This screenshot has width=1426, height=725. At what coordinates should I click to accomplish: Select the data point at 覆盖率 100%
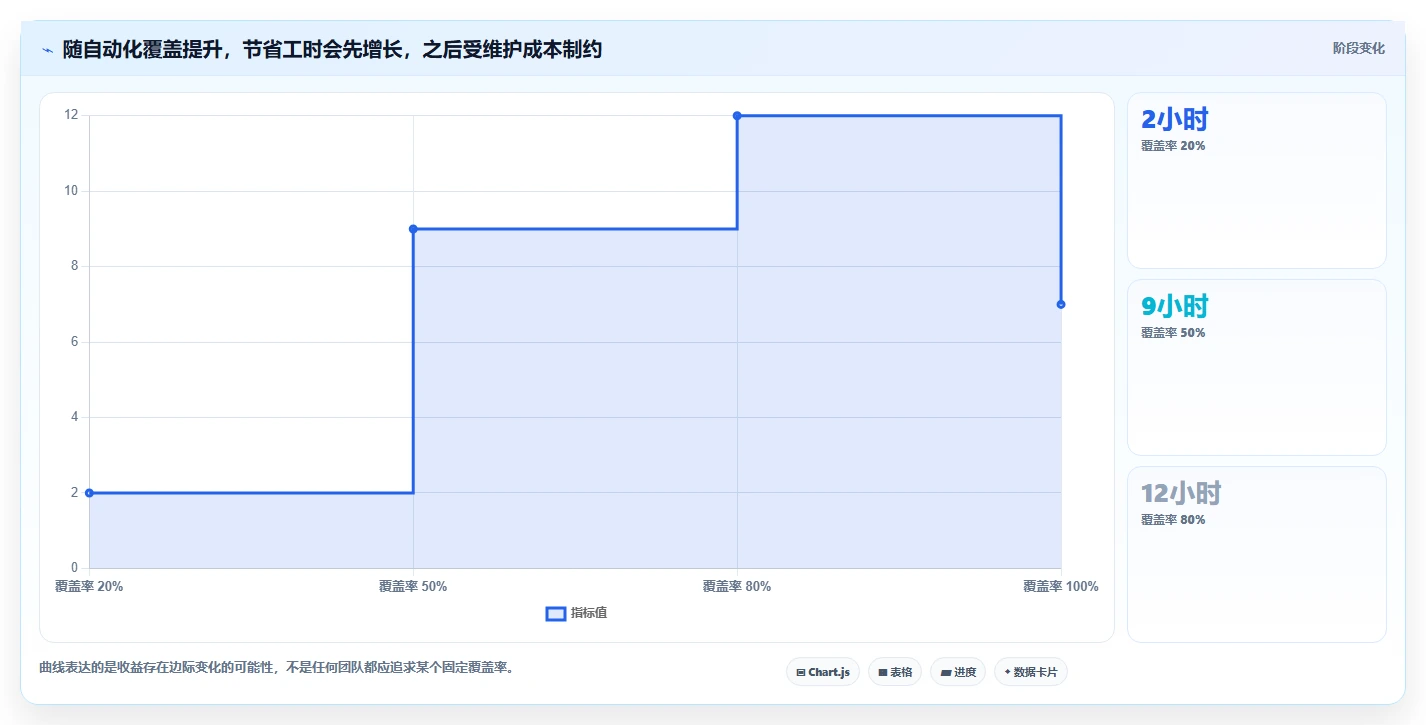[1061, 304]
